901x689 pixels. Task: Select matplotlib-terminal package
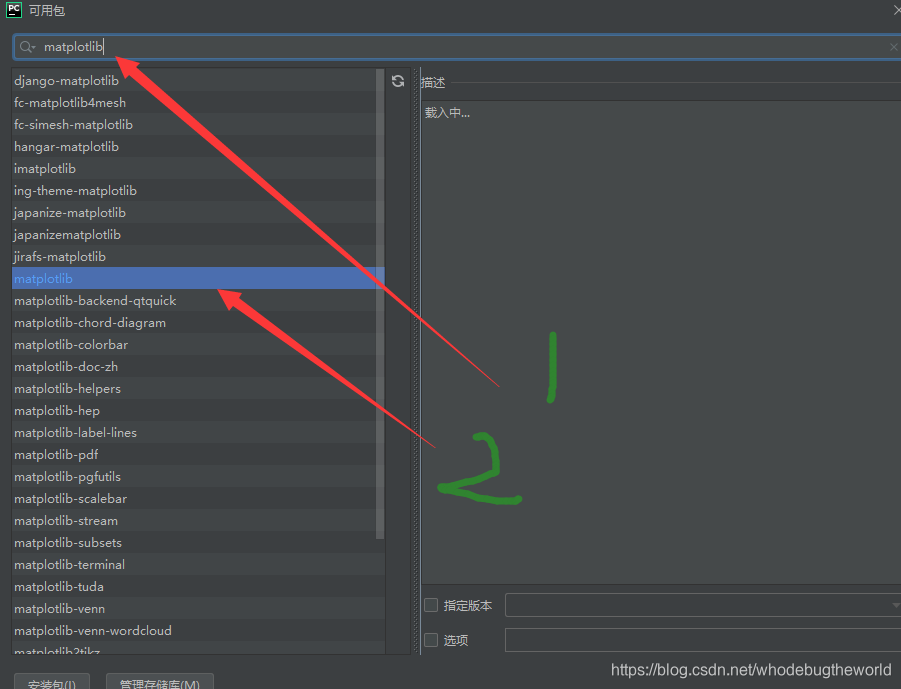click(x=198, y=564)
